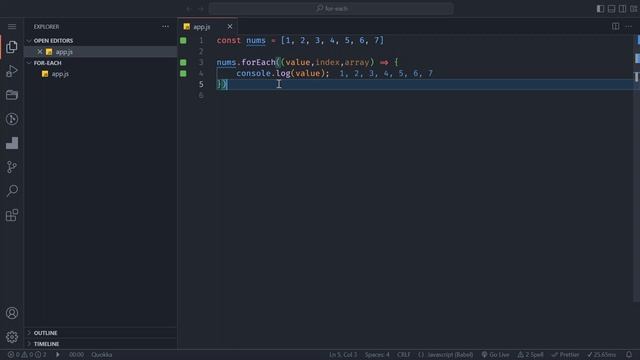
Task: Toggle bottom panel layout icon
Action: (611, 9)
